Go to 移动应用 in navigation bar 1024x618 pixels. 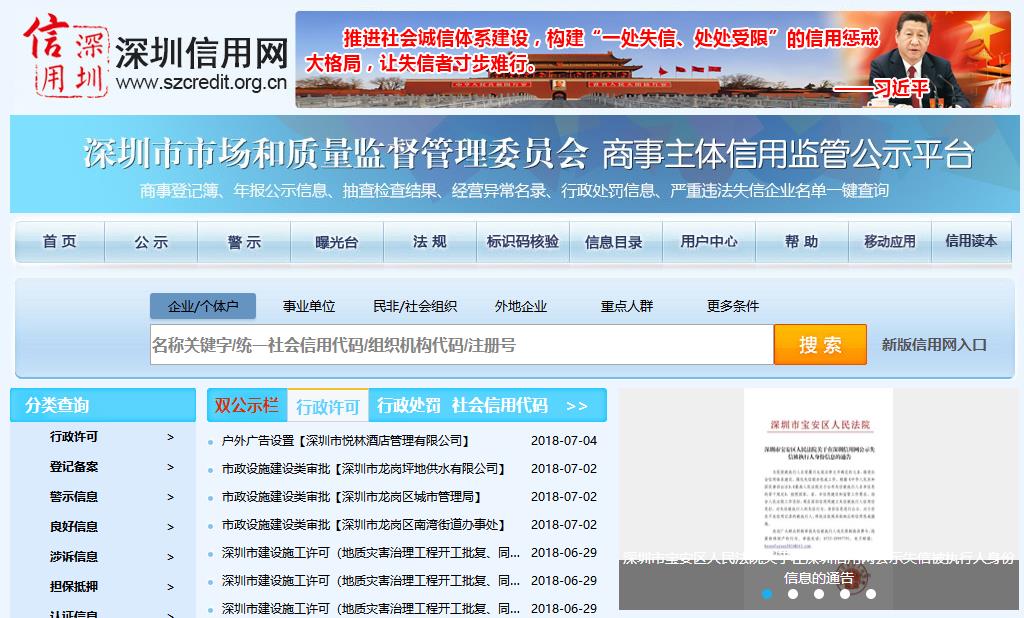pyautogui.click(x=889, y=242)
